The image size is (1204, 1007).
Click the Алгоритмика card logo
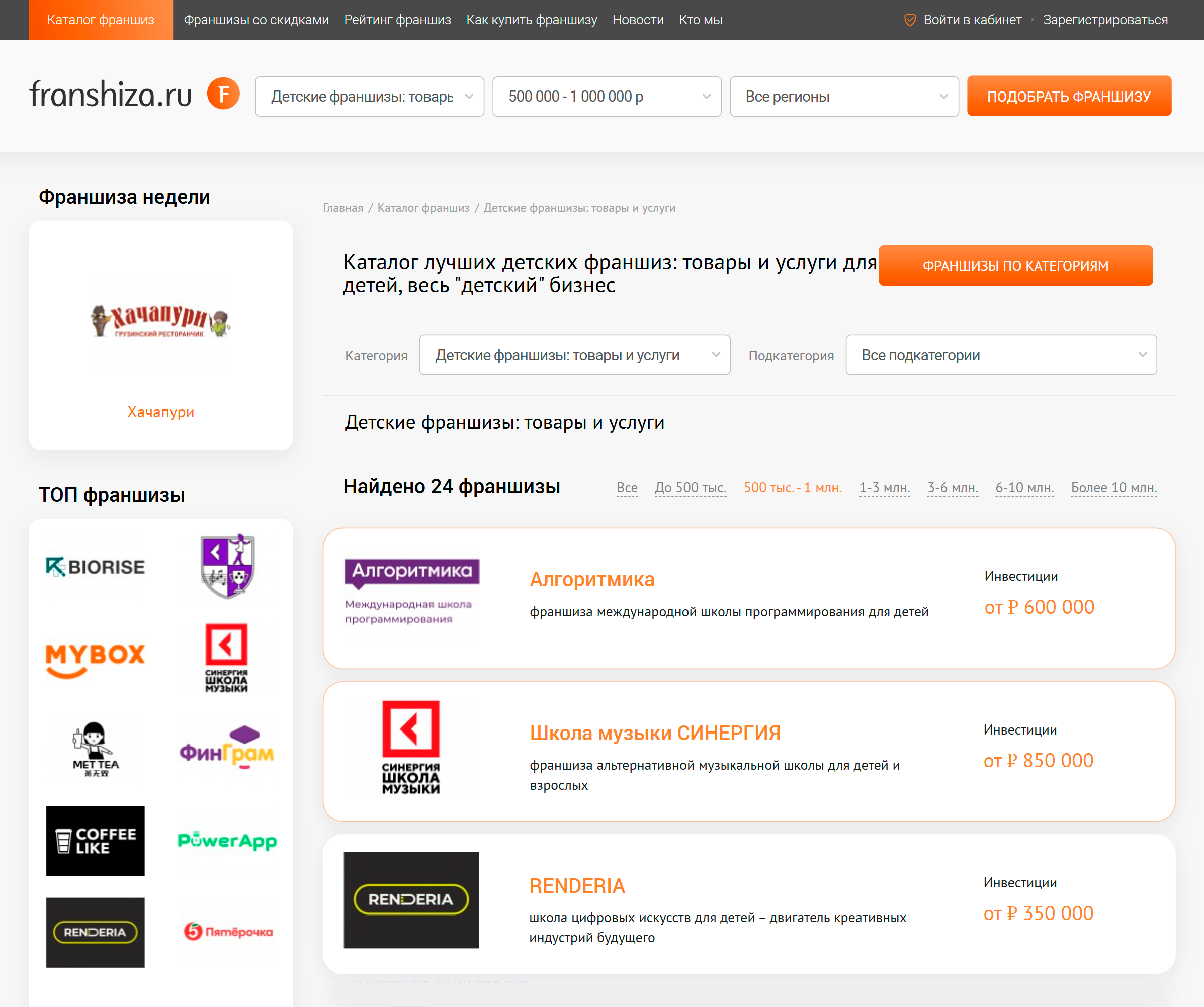coord(411,591)
